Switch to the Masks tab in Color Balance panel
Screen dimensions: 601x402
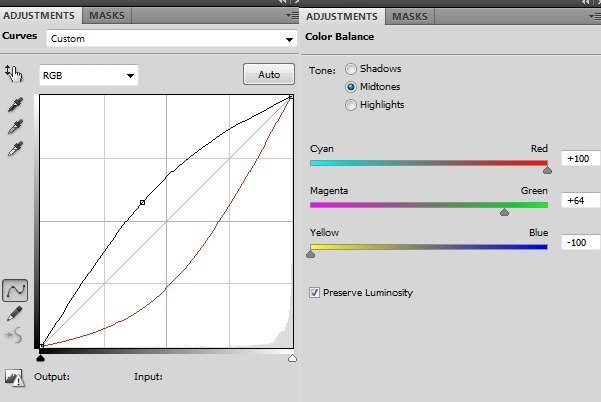(x=410, y=16)
